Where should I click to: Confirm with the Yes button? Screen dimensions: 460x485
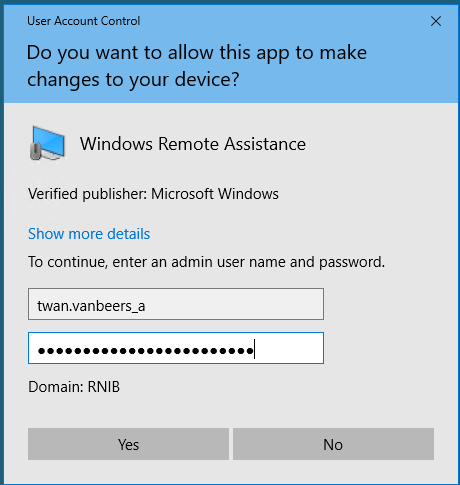tap(128, 444)
